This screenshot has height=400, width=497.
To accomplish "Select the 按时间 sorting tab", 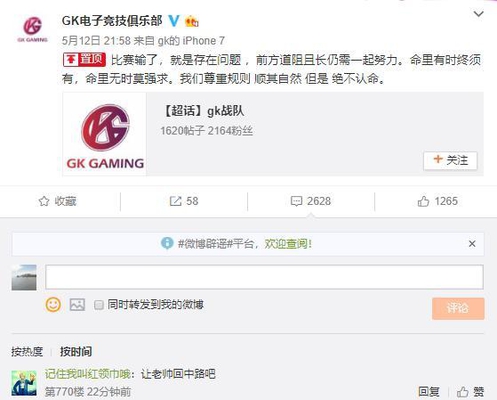I will point(76,351).
